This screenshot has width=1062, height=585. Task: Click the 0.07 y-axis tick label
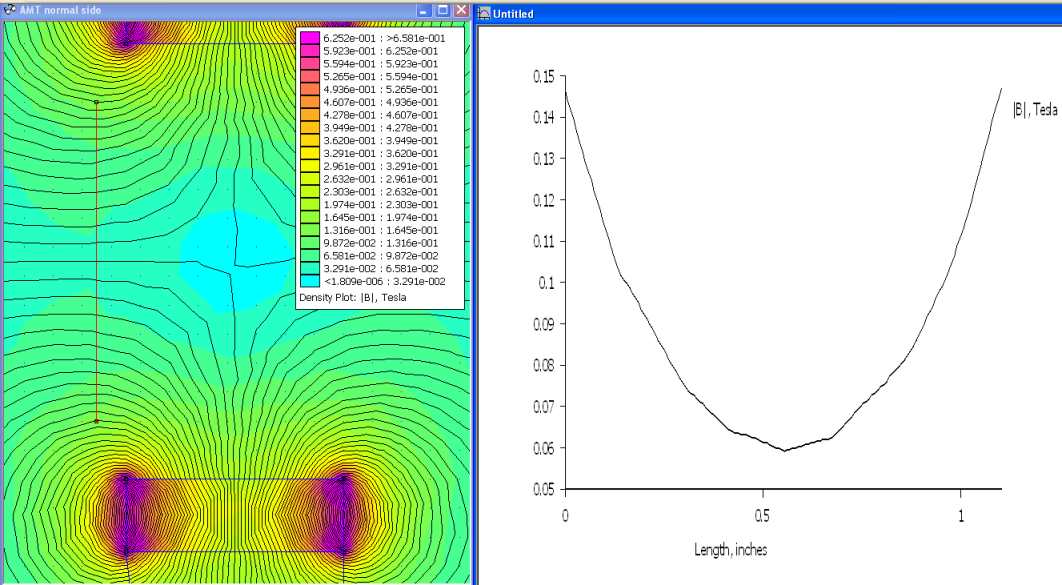(544, 407)
